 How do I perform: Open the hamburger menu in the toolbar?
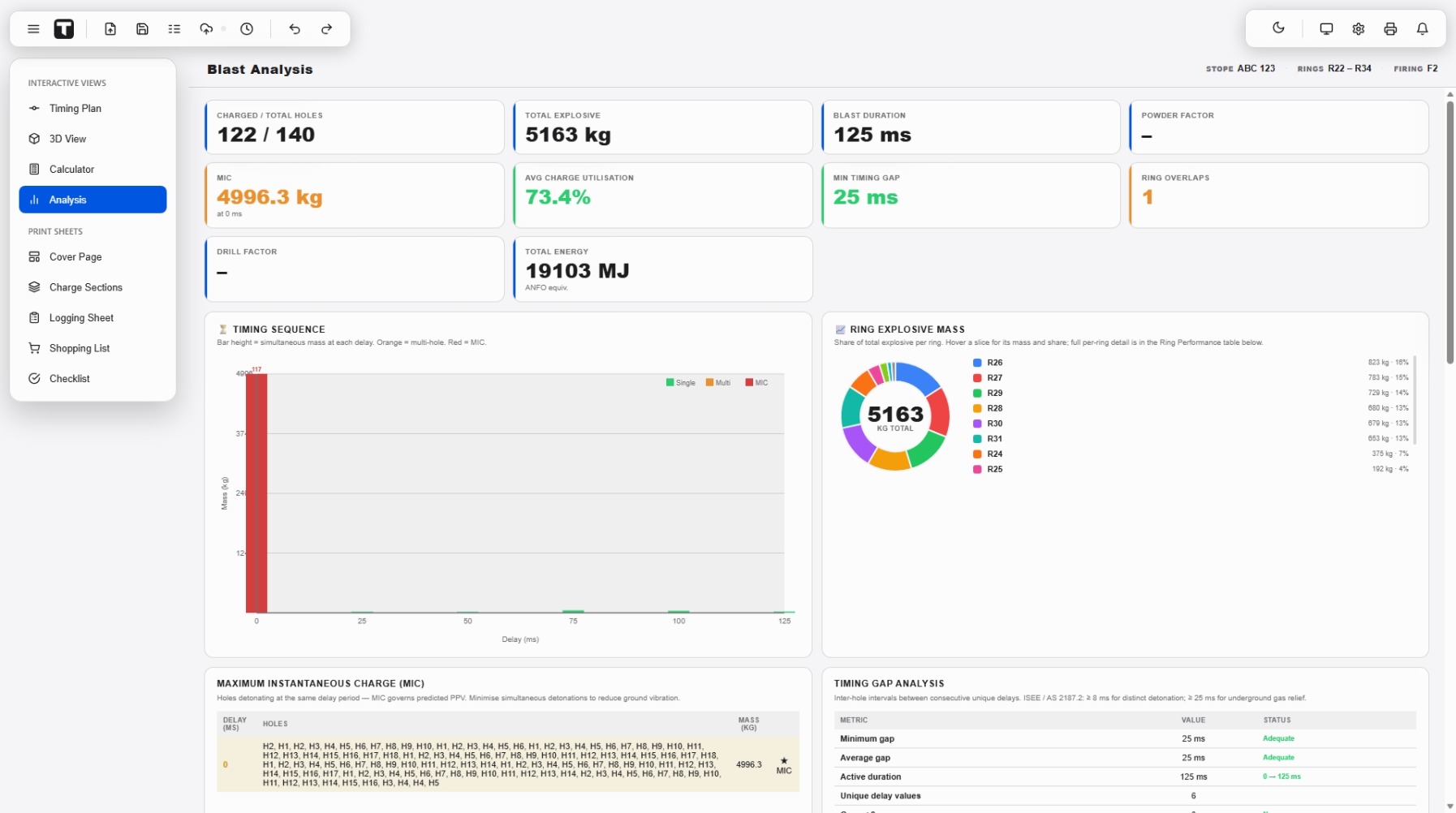[x=33, y=29]
